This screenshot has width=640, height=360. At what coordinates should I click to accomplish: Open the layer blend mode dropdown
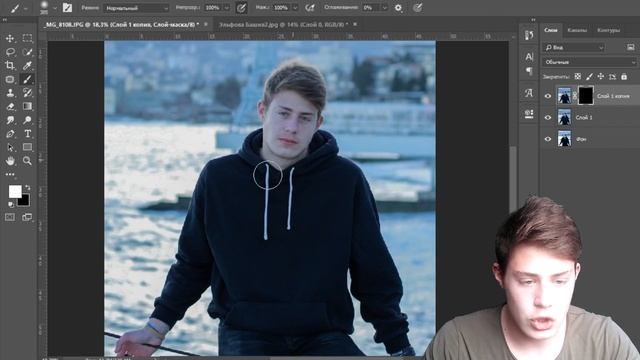(x=590, y=62)
